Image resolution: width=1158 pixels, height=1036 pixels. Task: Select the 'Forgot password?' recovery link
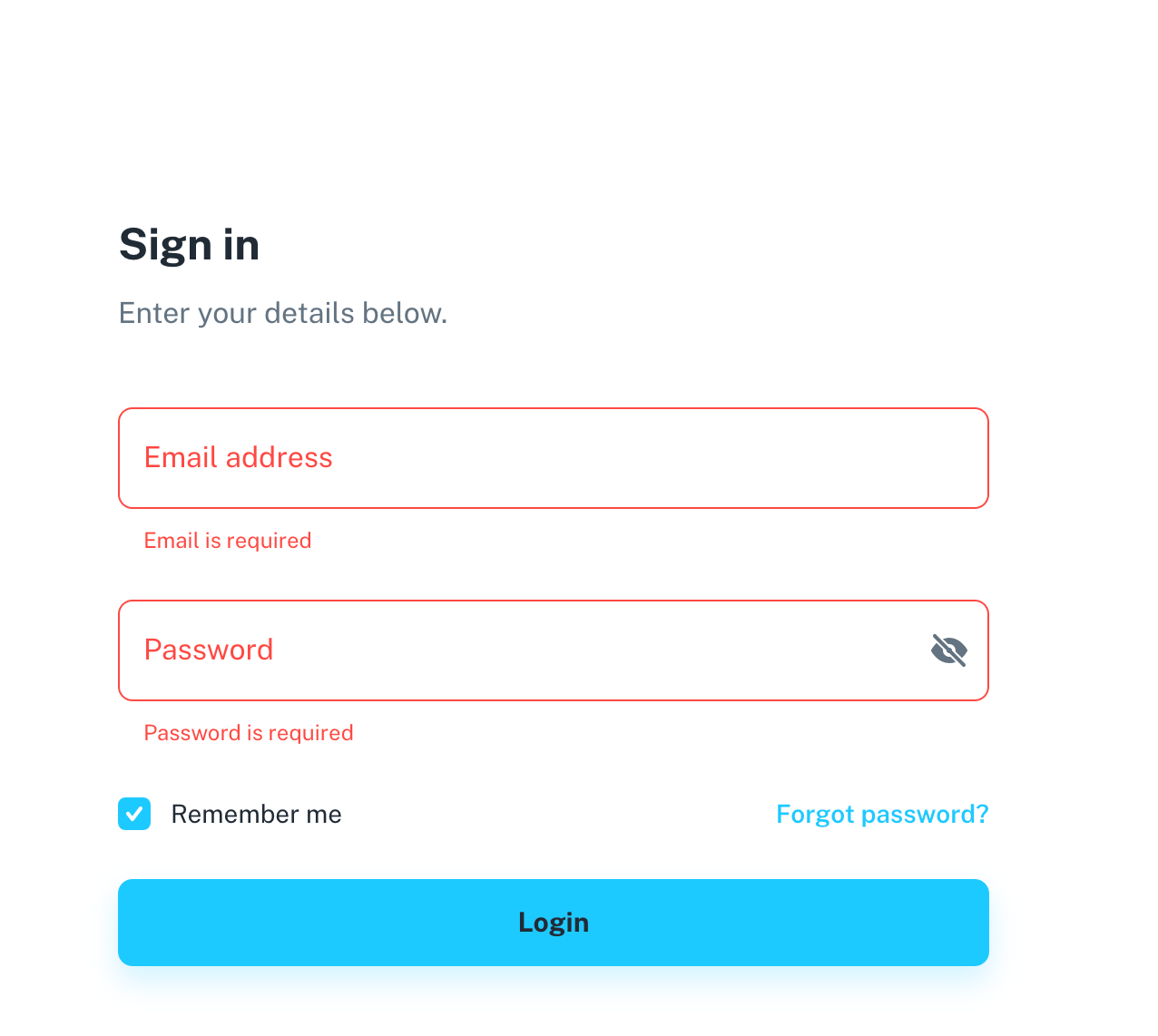click(x=881, y=815)
